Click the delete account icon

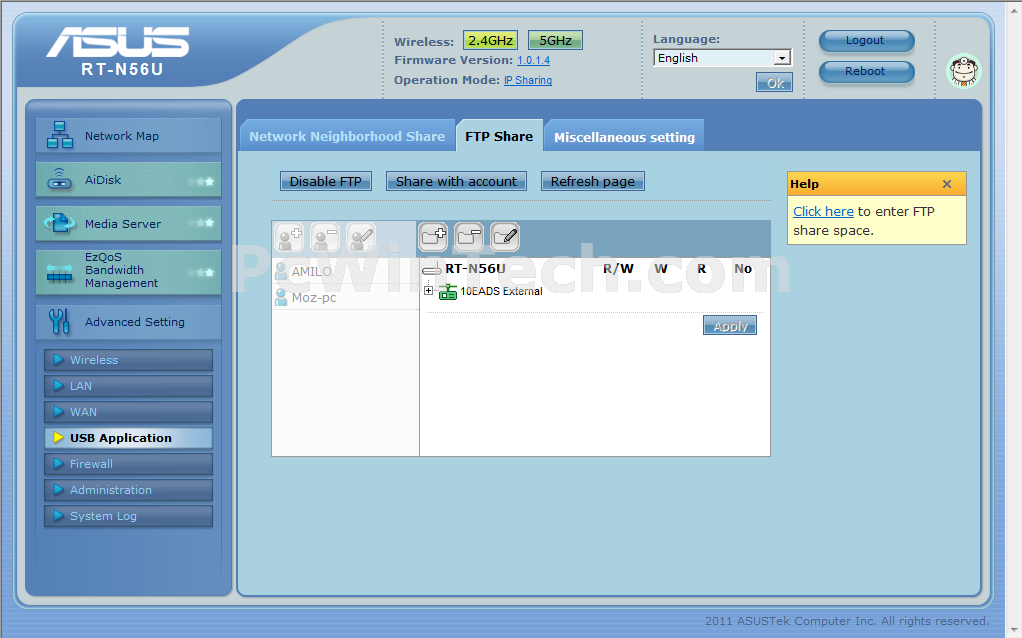point(325,237)
